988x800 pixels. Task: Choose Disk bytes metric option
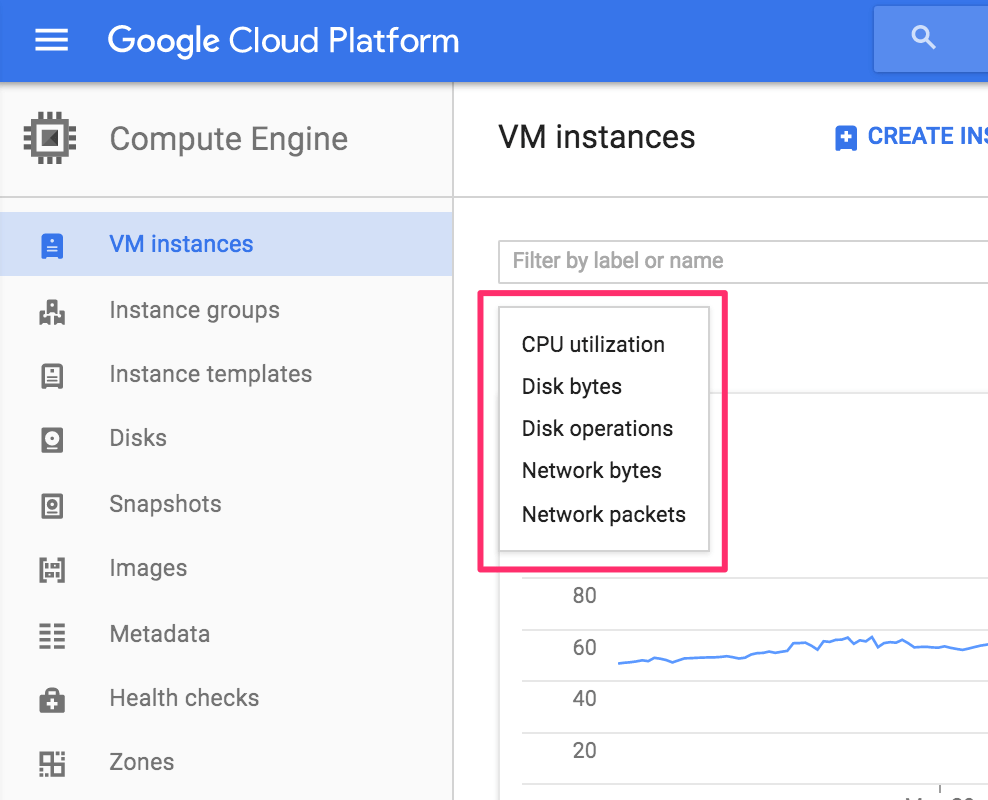572,387
